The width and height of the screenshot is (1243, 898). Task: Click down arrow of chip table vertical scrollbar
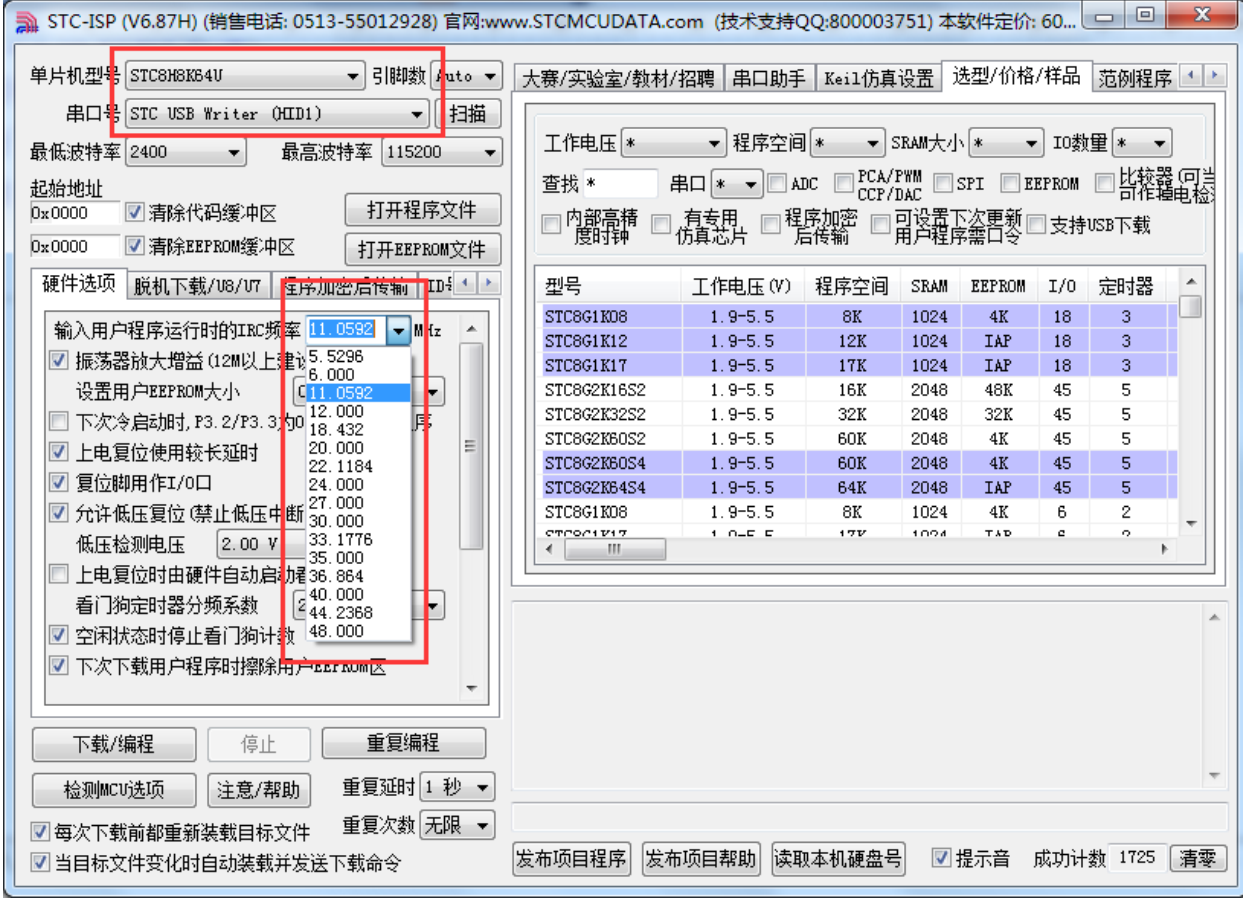point(1190,523)
